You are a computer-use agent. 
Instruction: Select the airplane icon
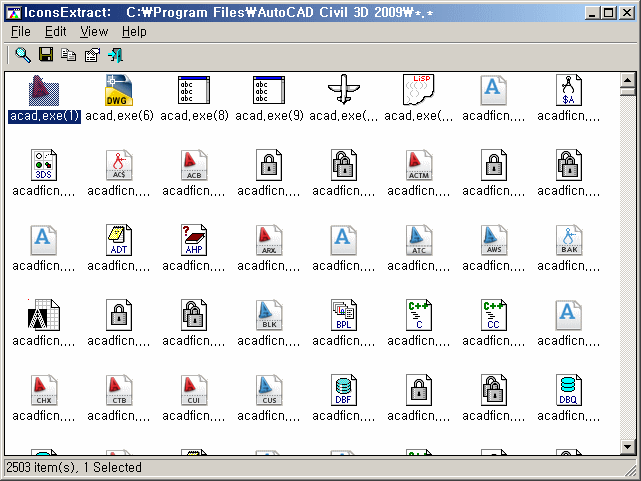point(344,89)
